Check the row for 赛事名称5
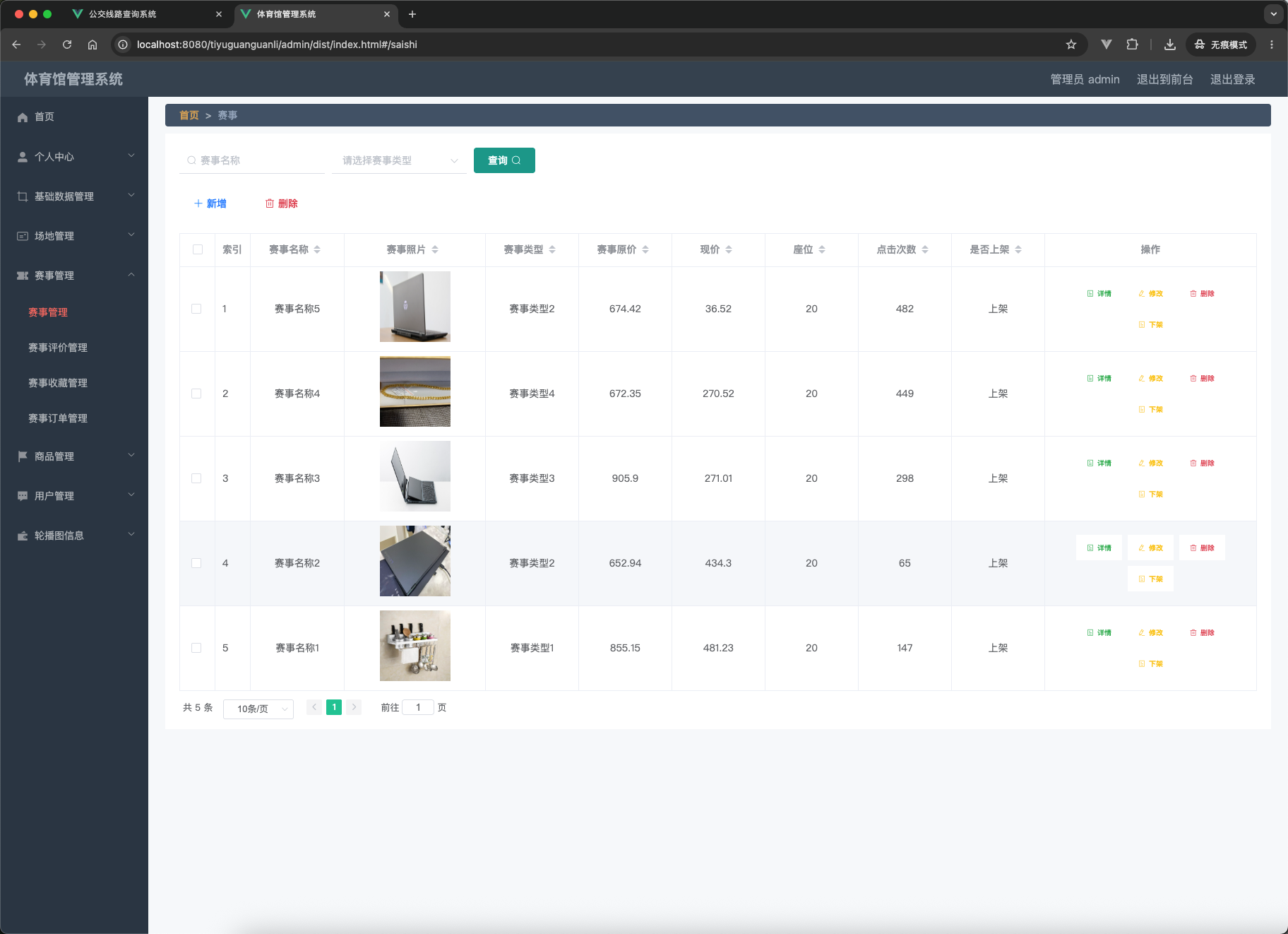This screenshot has height=934, width=1288. (196, 309)
